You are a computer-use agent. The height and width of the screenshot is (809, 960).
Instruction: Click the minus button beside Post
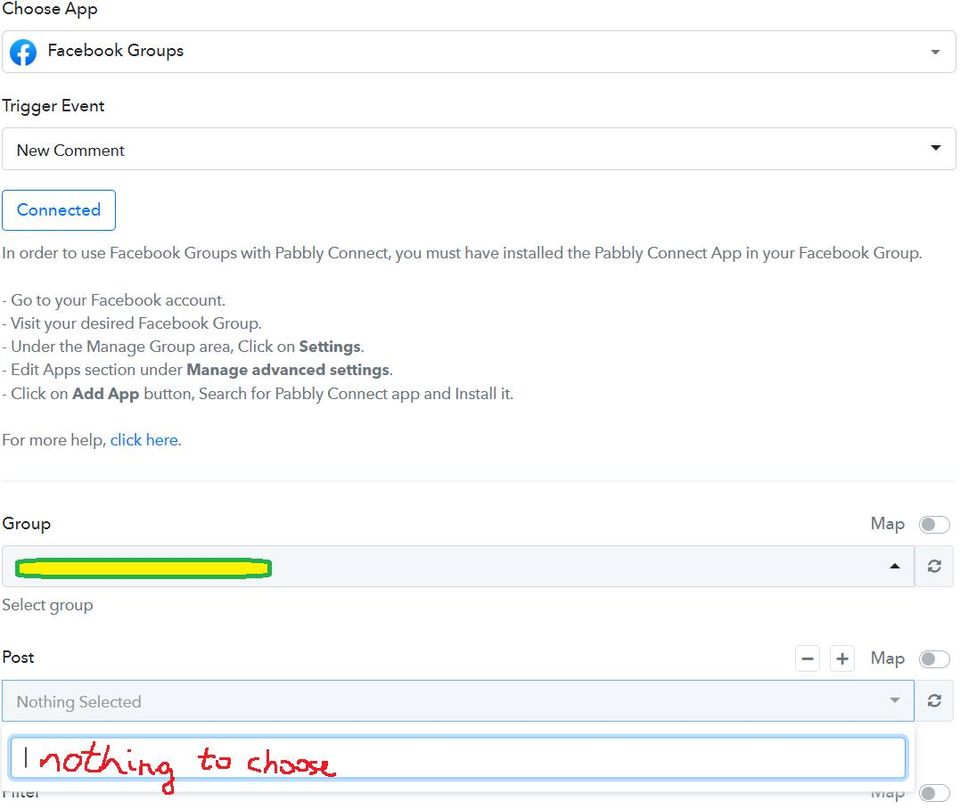point(808,659)
